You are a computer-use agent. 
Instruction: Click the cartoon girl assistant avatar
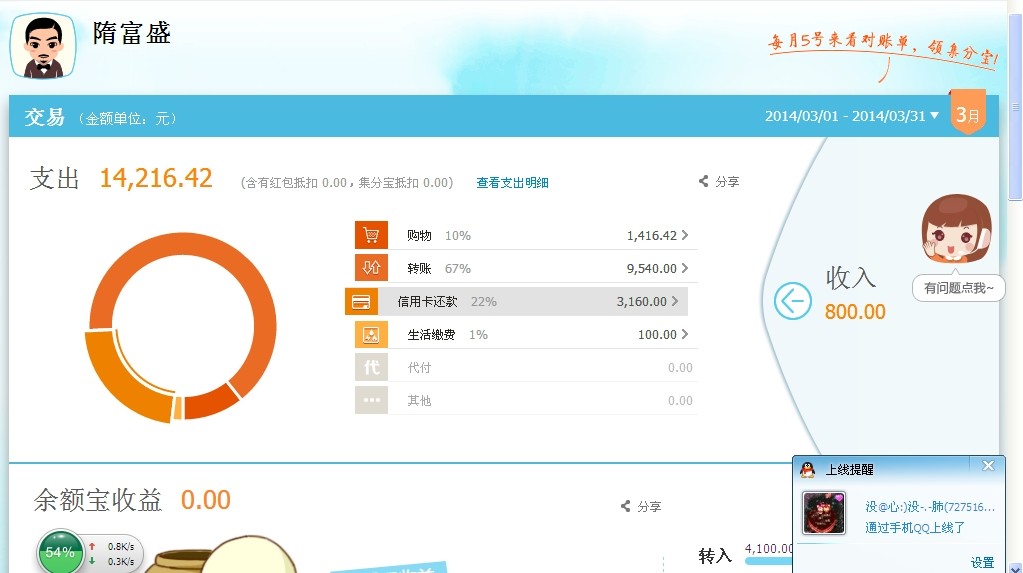coord(956,228)
